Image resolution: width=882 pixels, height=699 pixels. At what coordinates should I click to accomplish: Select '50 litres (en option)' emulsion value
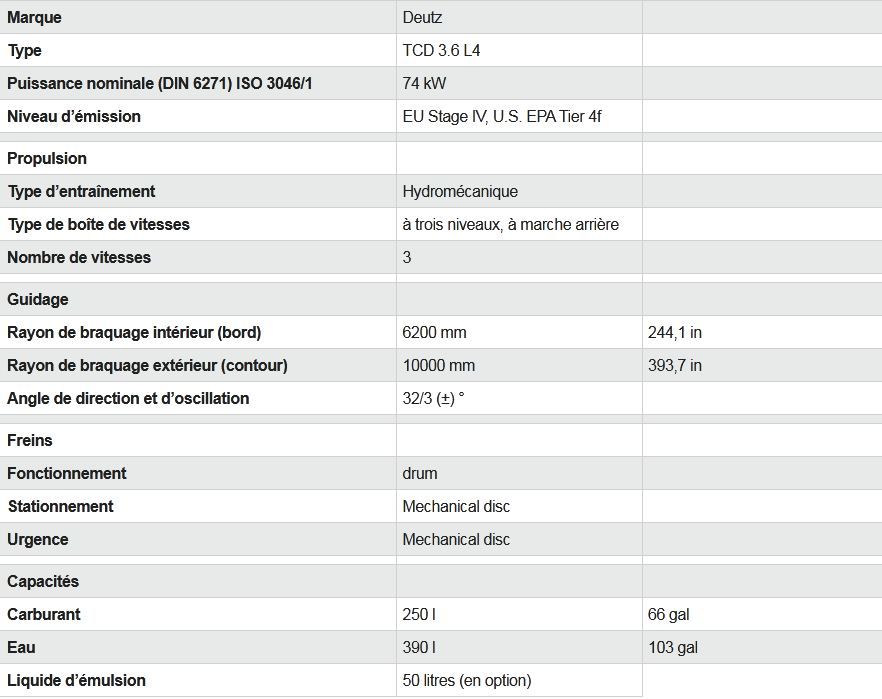[467, 680]
